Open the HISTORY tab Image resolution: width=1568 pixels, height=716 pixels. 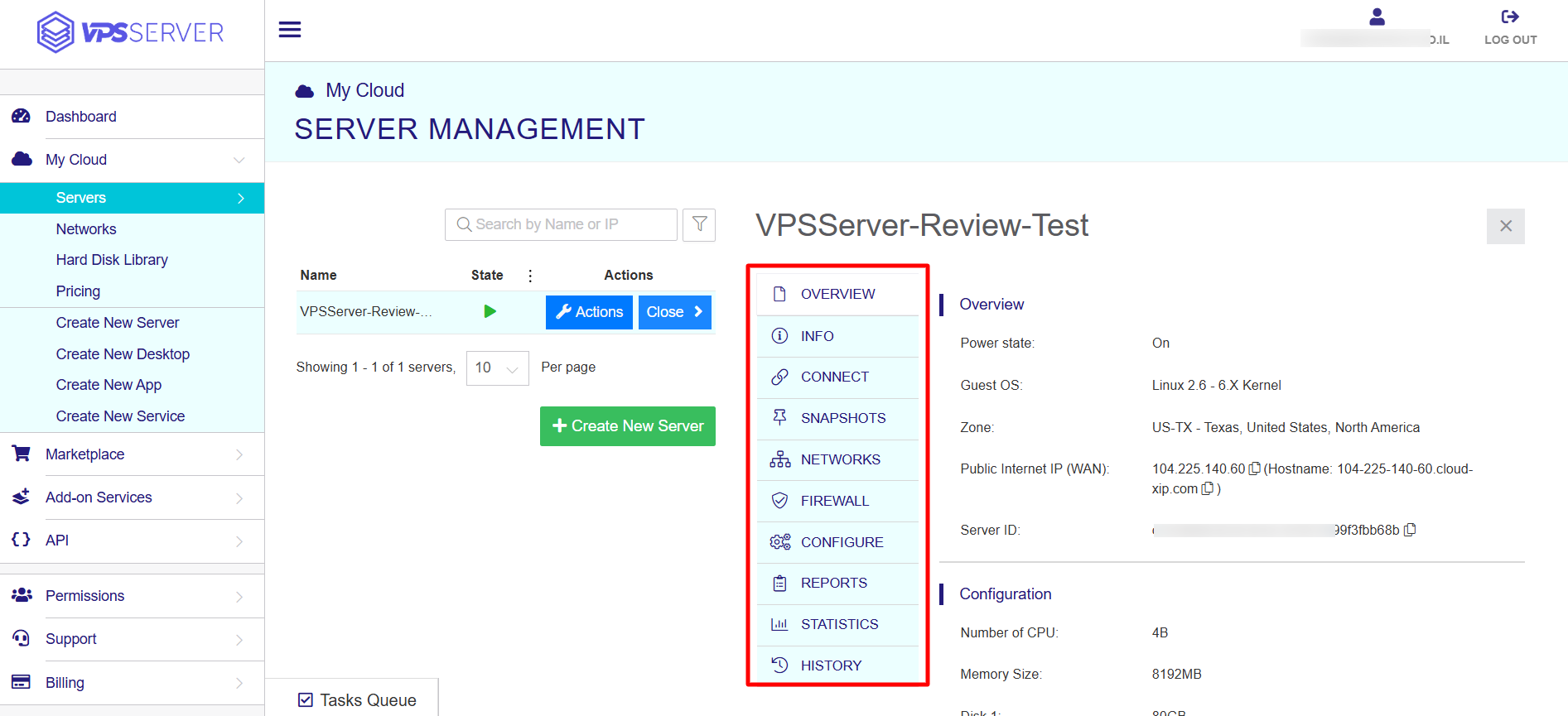click(837, 666)
